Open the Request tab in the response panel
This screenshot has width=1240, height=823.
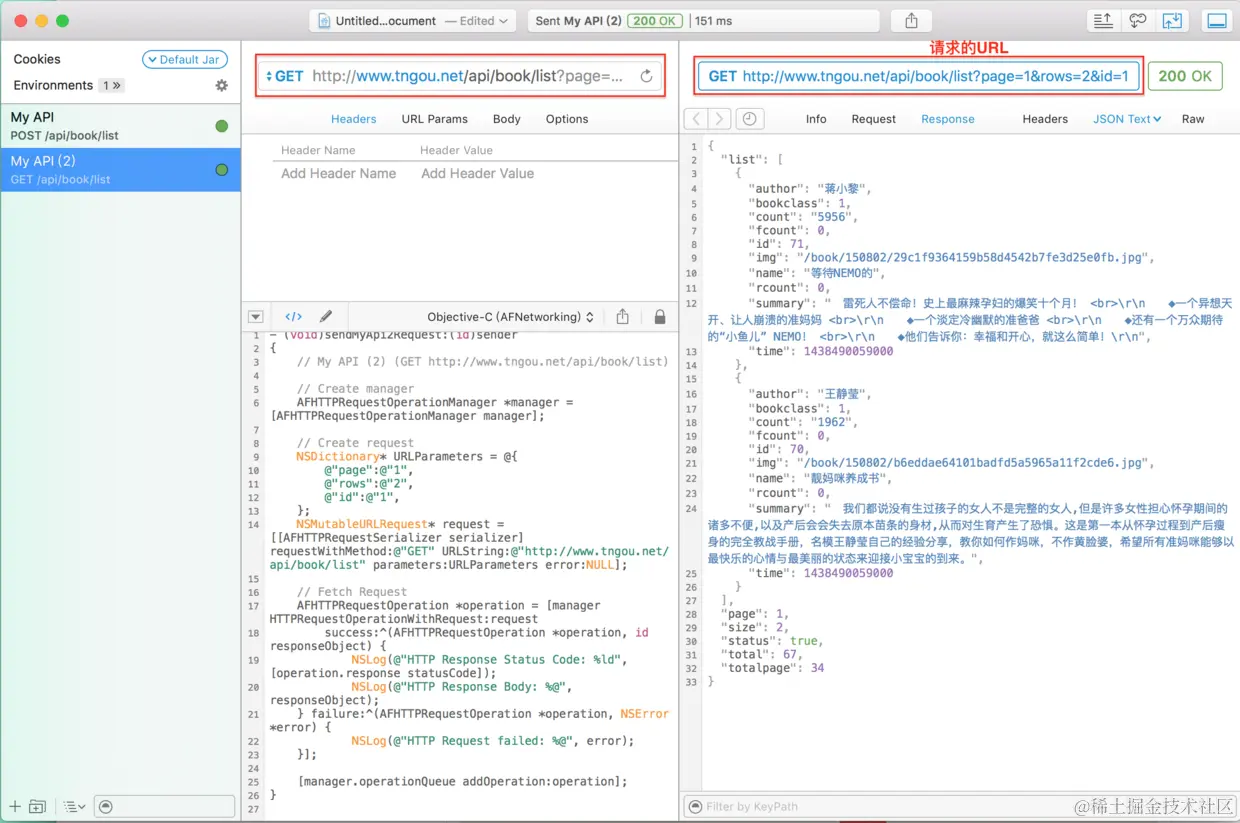coord(874,119)
